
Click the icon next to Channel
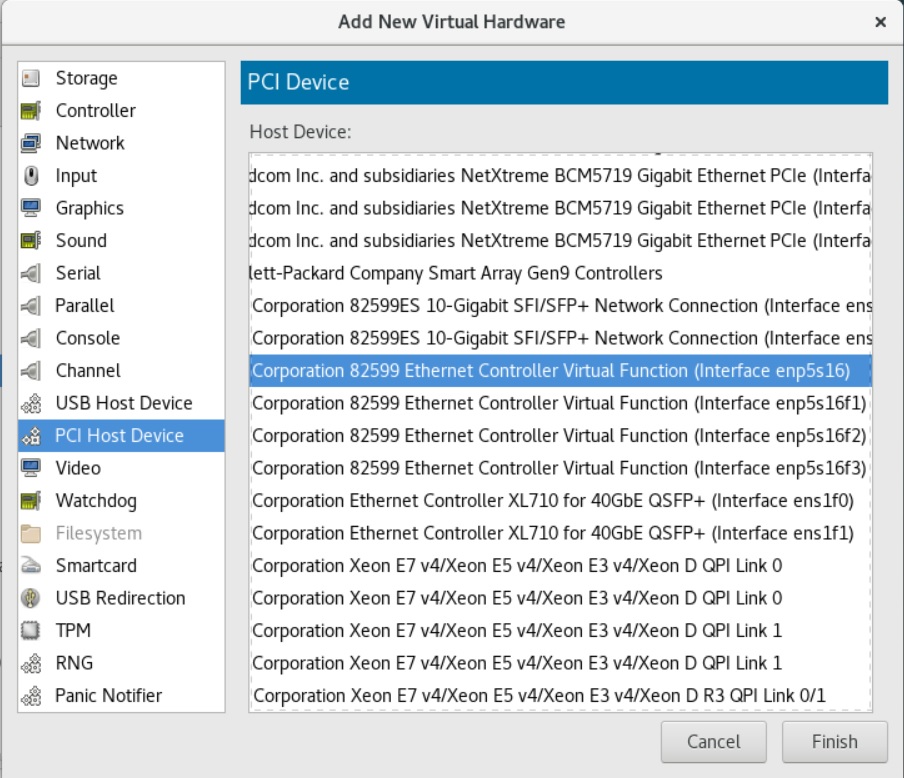(x=31, y=370)
